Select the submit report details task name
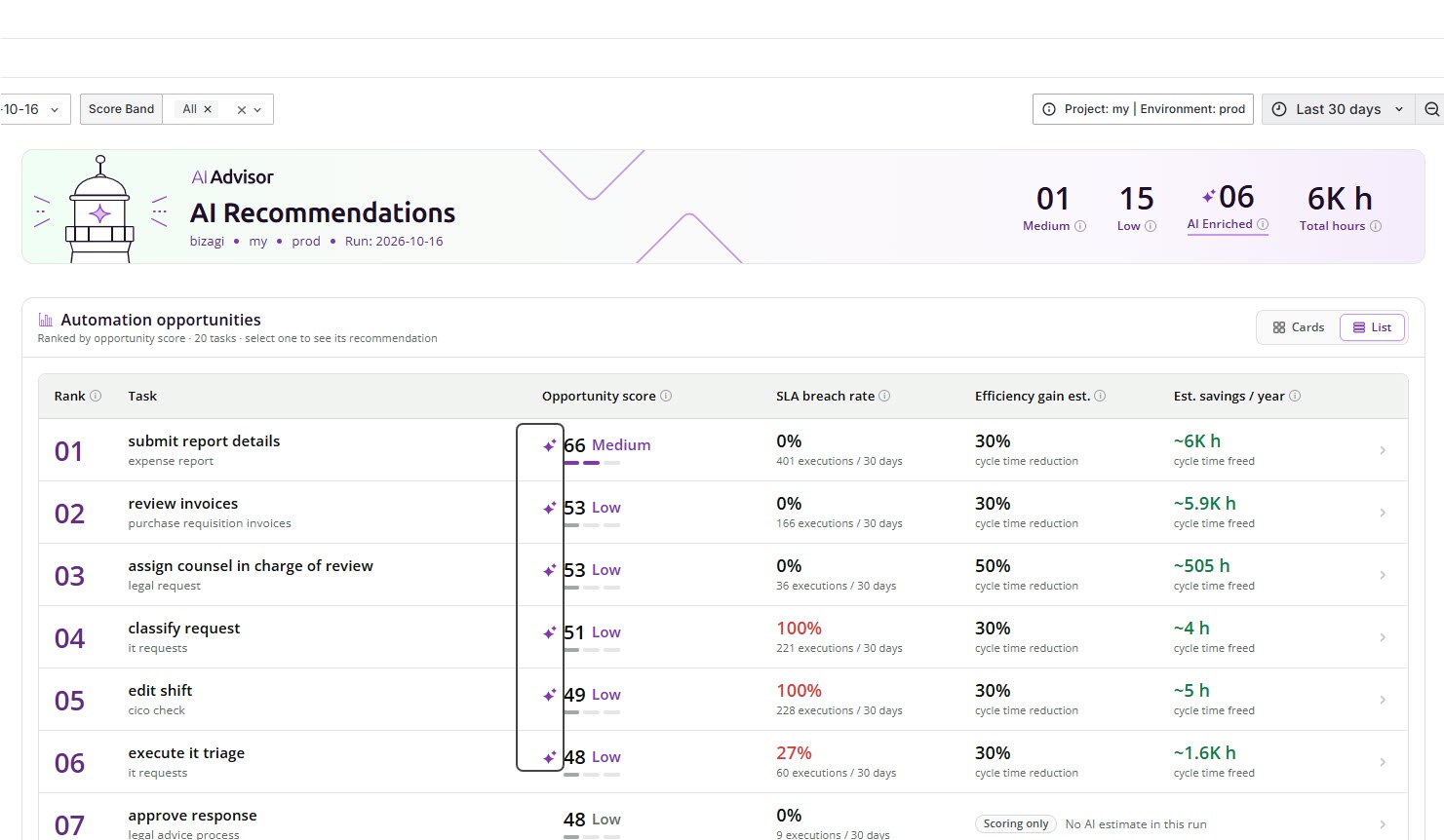1444x840 pixels. pyautogui.click(x=204, y=440)
